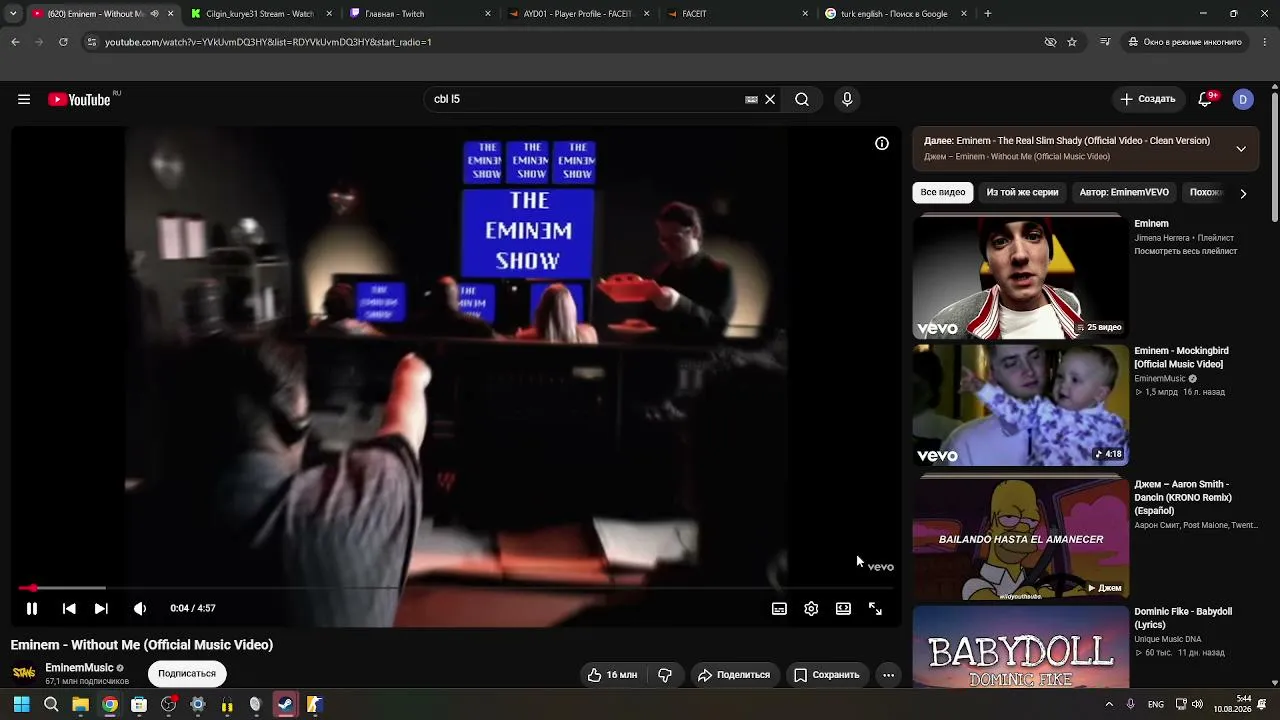Click Посмотреть весь плейлист link

(x=1185, y=251)
